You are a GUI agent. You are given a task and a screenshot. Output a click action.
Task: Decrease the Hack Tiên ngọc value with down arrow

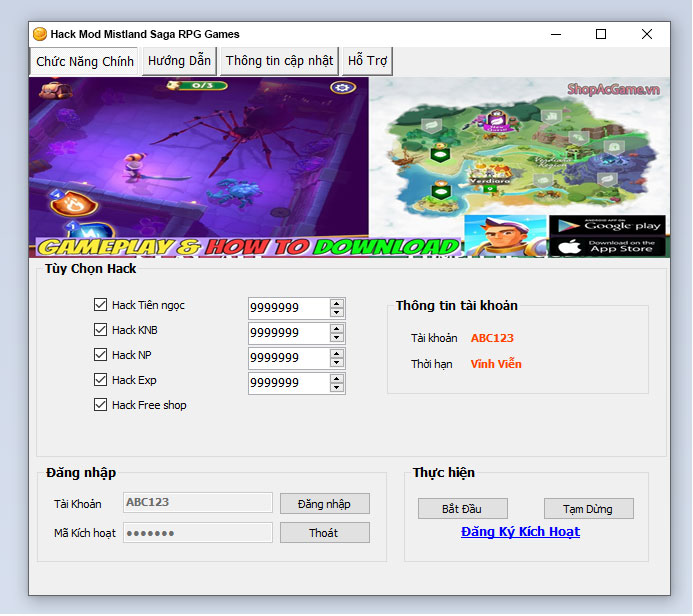click(337, 312)
